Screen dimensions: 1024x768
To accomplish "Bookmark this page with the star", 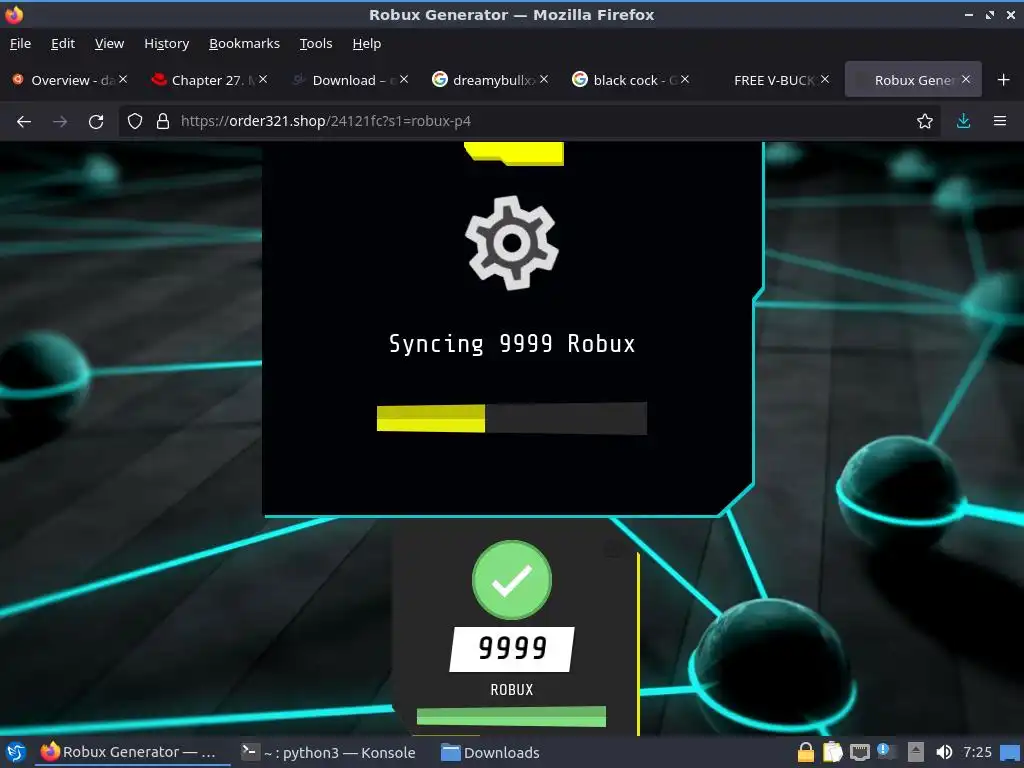I will [x=925, y=121].
